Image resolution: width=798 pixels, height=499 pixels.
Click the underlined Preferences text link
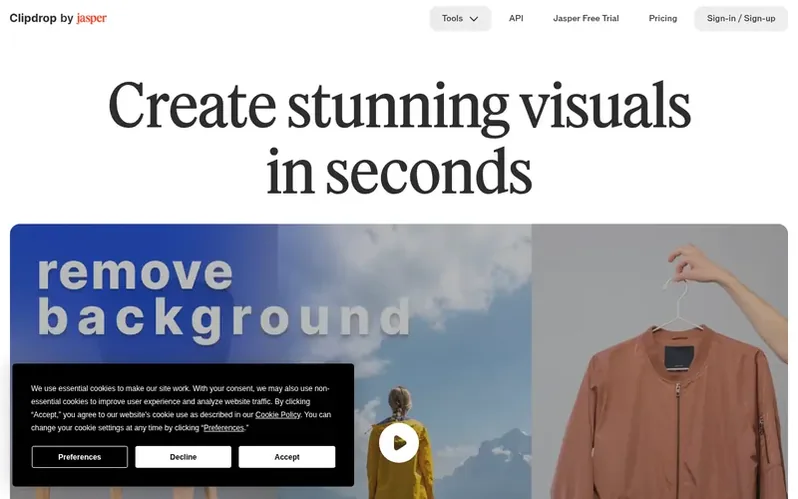pyautogui.click(x=224, y=428)
